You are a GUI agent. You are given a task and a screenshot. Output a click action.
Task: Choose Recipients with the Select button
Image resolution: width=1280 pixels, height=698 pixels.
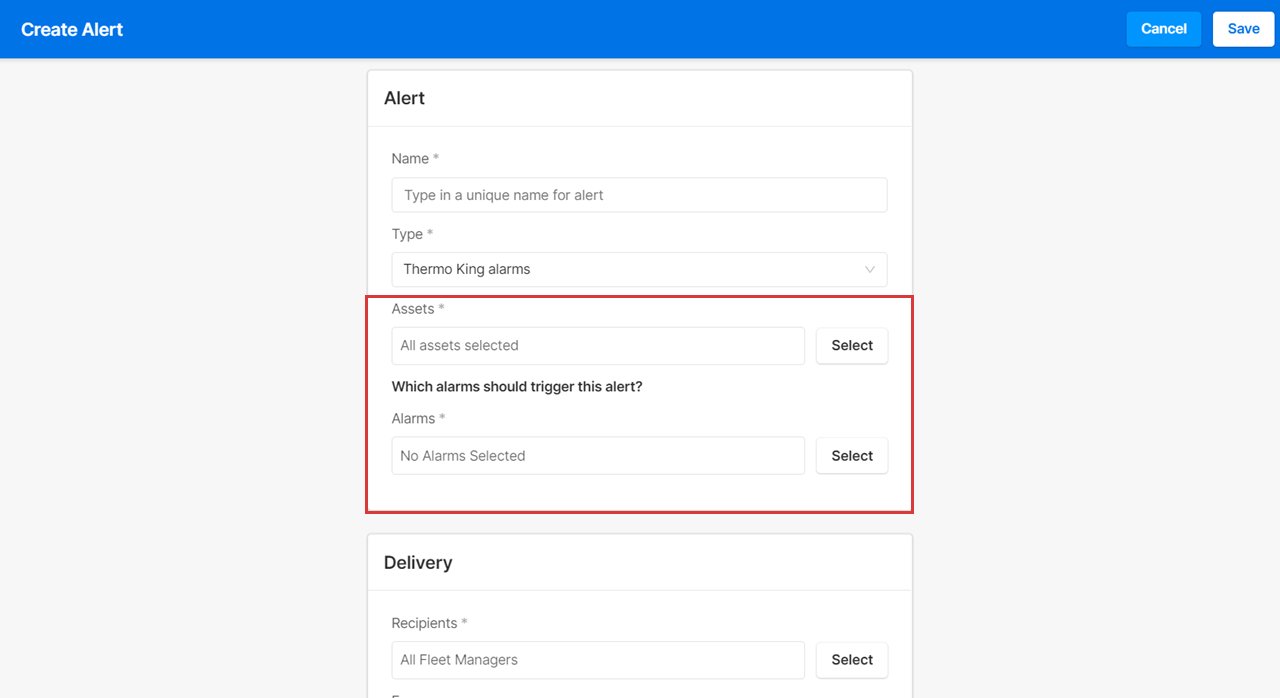851,659
